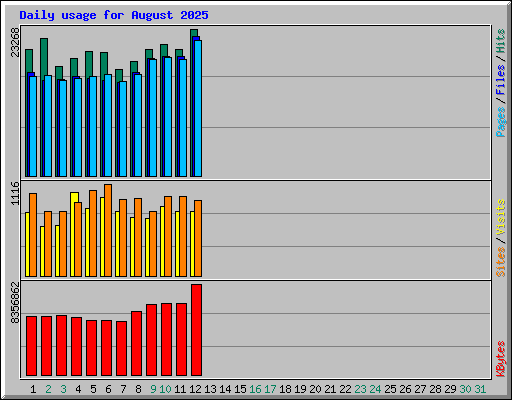This screenshot has width=512, height=400.
Task: Click the 23268 hits axis value
Action: 15,42
